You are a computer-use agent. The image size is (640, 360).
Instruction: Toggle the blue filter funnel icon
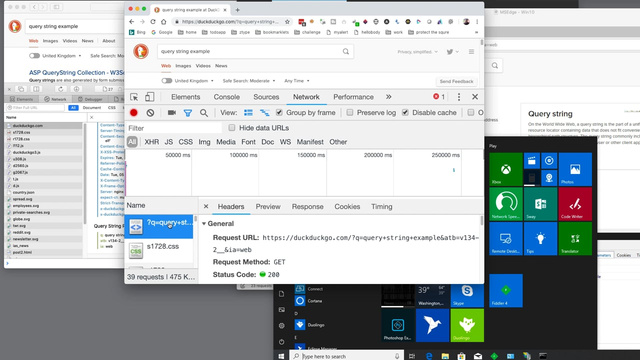(188, 113)
